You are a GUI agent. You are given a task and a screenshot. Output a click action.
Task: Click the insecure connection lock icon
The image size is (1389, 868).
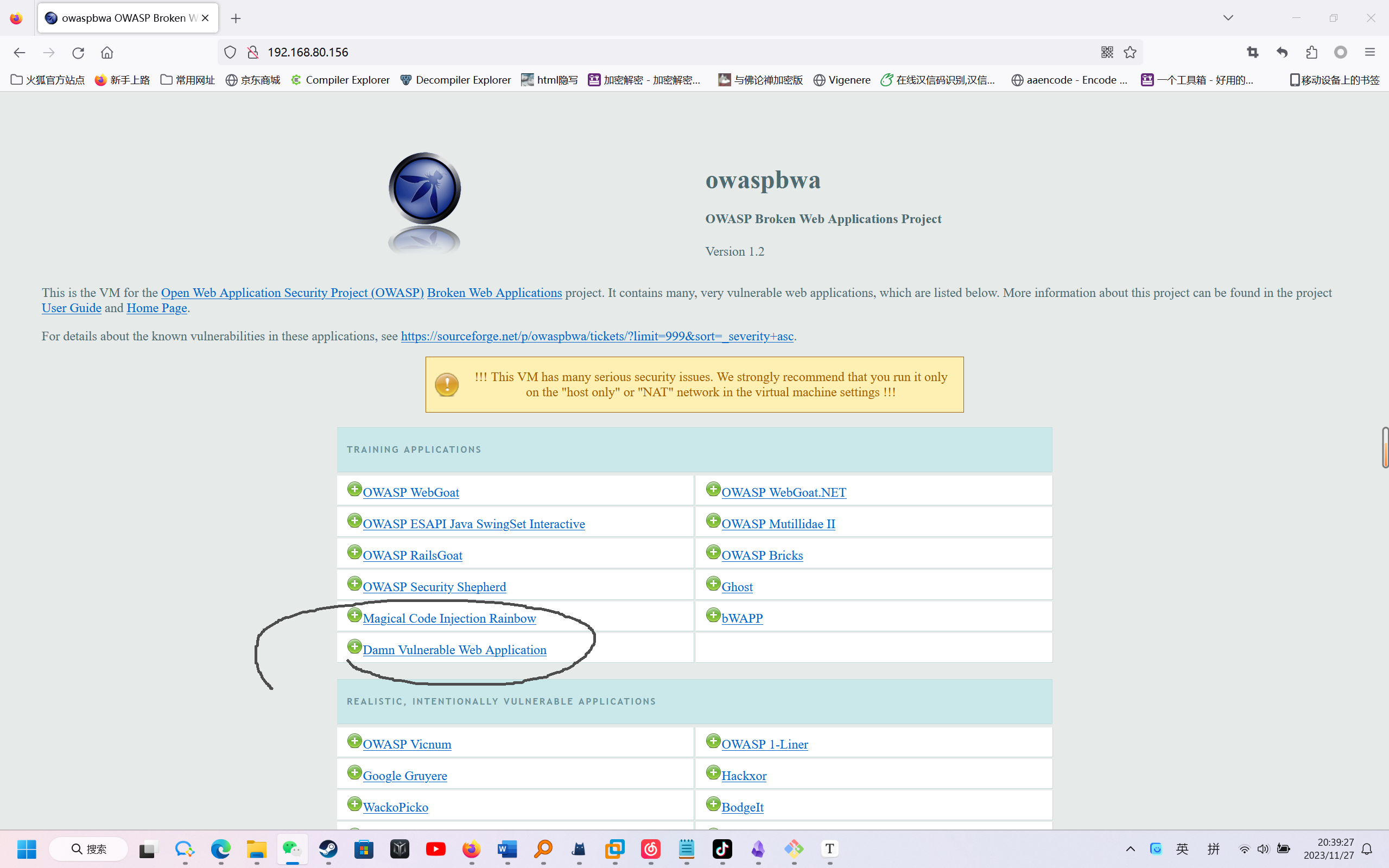tap(252, 52)
